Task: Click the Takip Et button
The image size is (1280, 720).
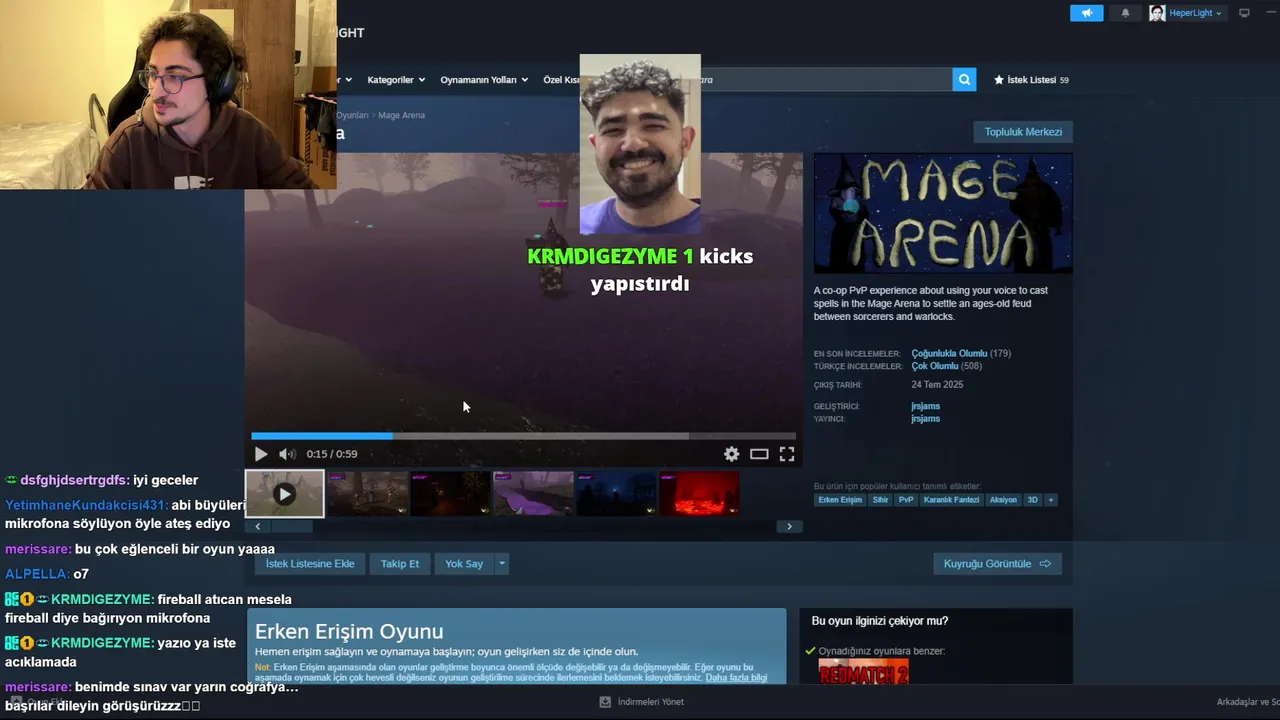Action: tap(400, 564)
